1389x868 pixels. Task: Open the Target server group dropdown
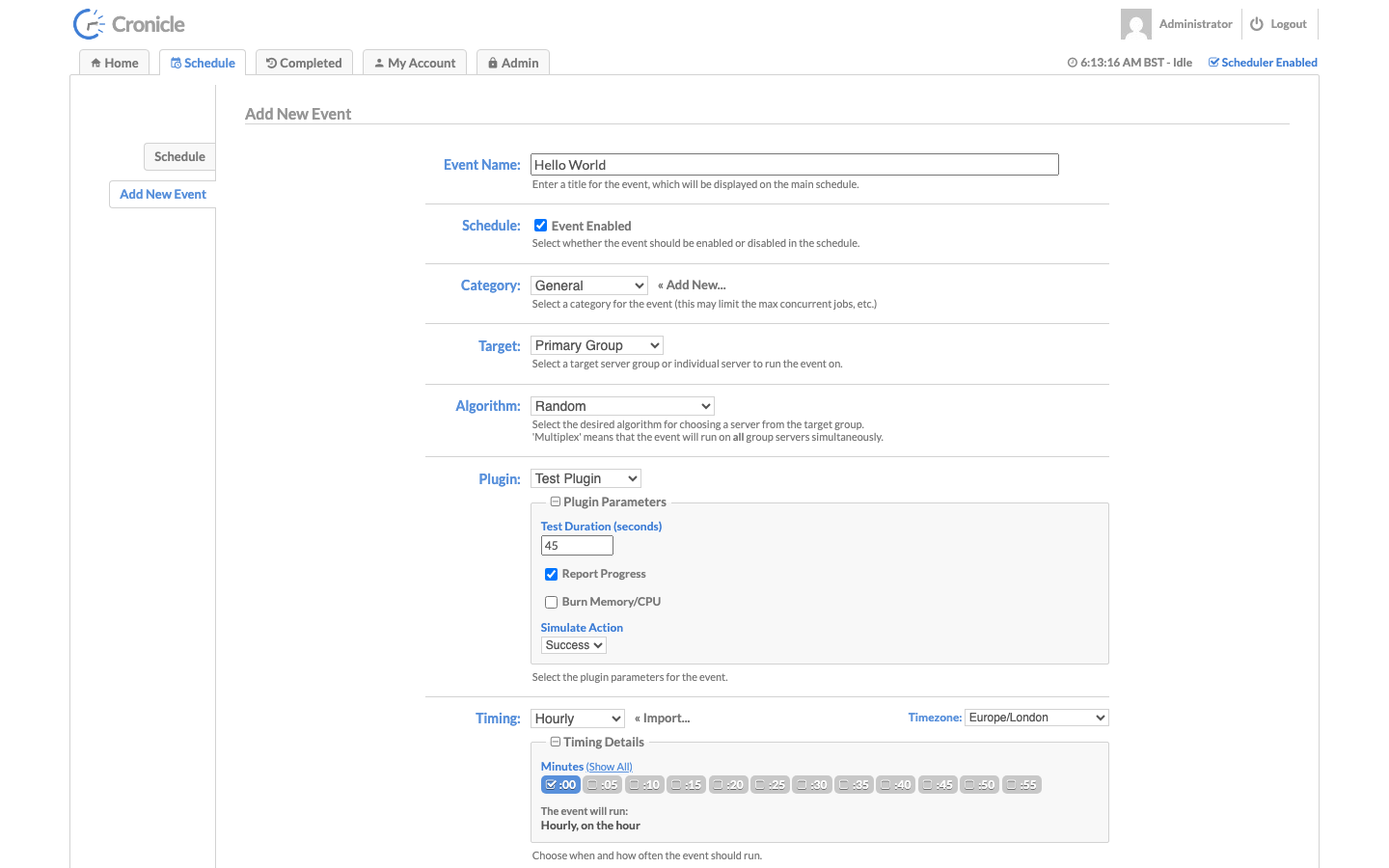click(597, 345)
